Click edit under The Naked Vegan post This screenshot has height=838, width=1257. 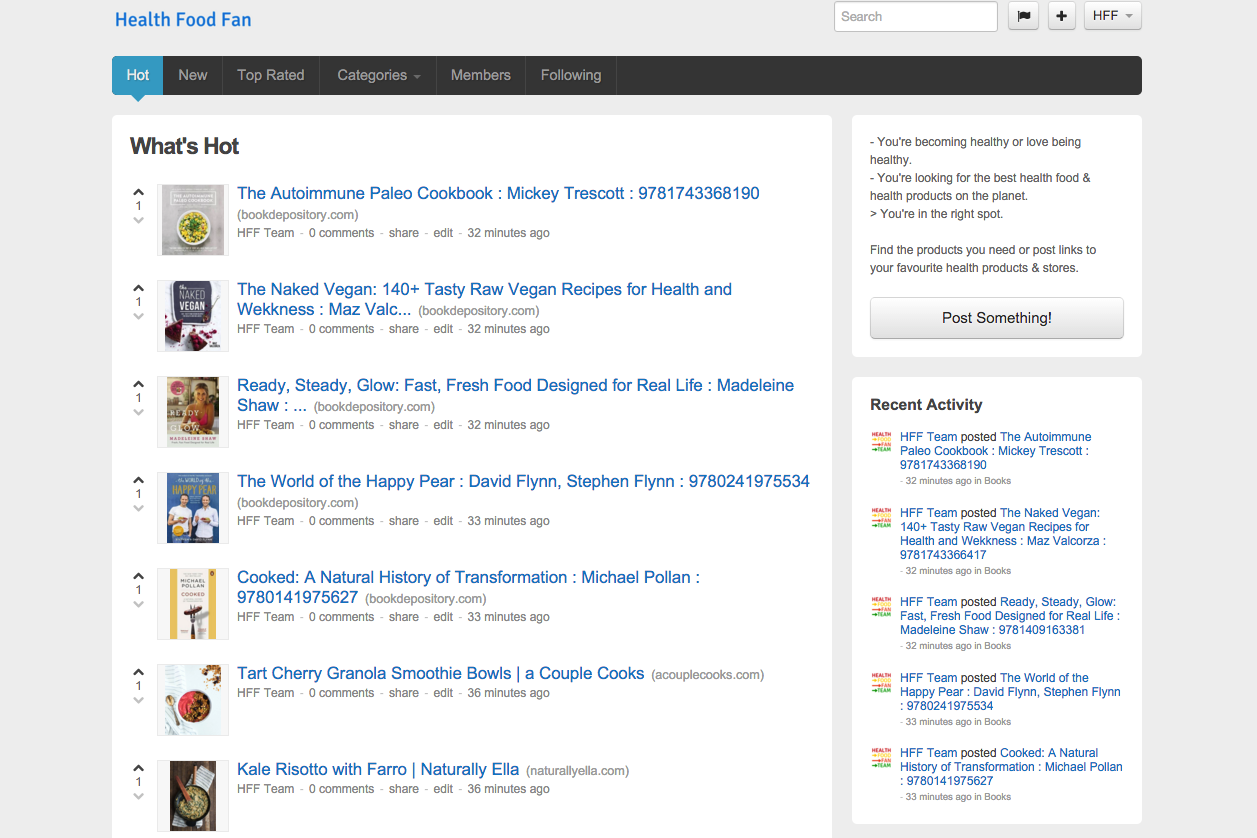point(443,329)
